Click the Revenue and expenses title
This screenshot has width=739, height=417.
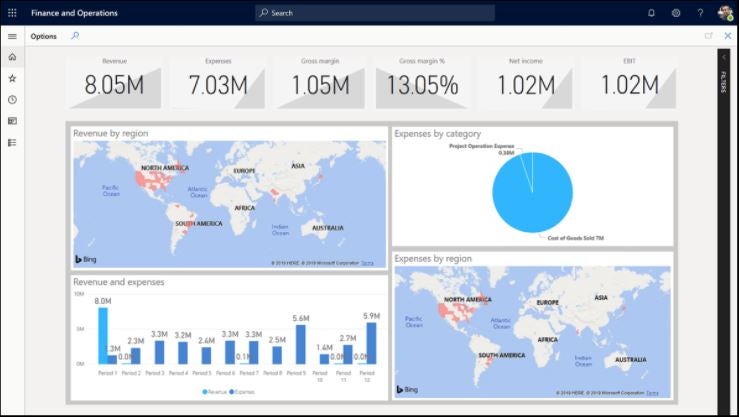coord(119,282)
